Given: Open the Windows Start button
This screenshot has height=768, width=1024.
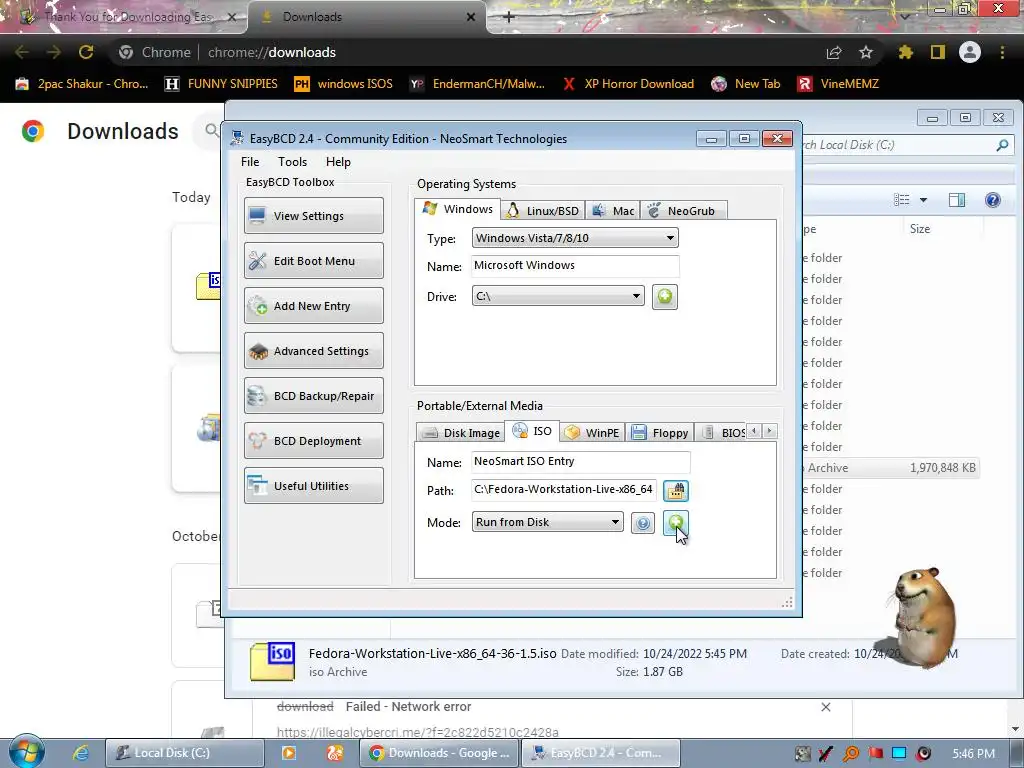Looking at the screenshot, I should click(25, 752).
